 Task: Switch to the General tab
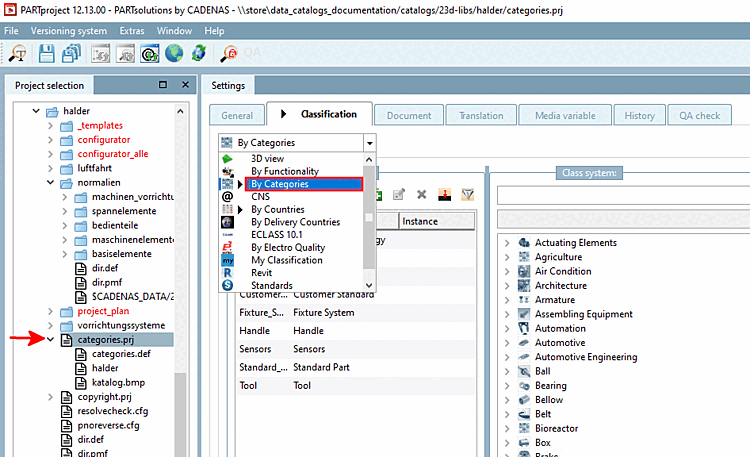tap(237, 115)
